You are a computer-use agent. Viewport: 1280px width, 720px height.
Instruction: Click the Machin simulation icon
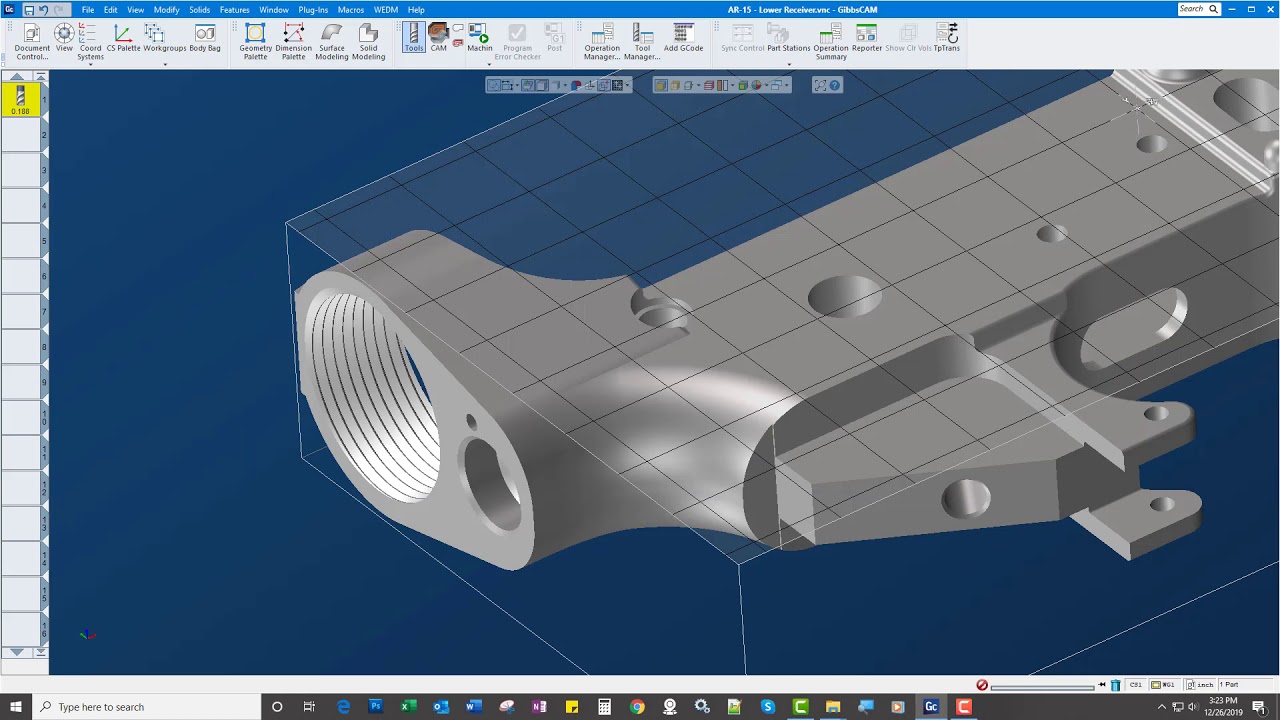point(479,38)
